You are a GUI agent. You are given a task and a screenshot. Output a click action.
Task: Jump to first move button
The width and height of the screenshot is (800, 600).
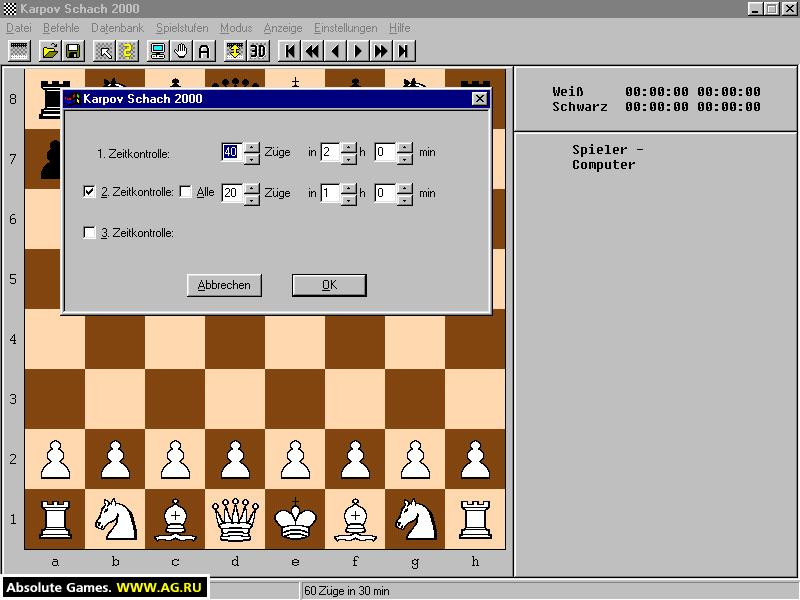(x=290, y=51)
